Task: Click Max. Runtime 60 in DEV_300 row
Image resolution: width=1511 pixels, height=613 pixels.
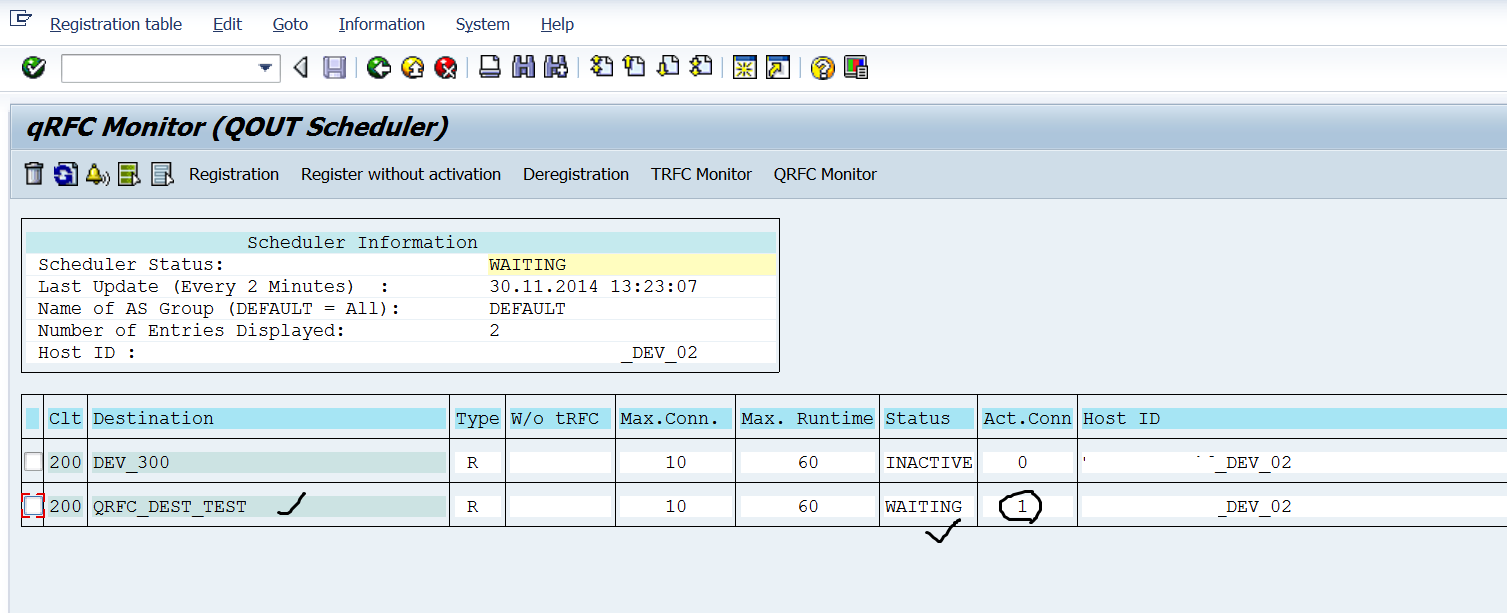Action: pos(807,462)
